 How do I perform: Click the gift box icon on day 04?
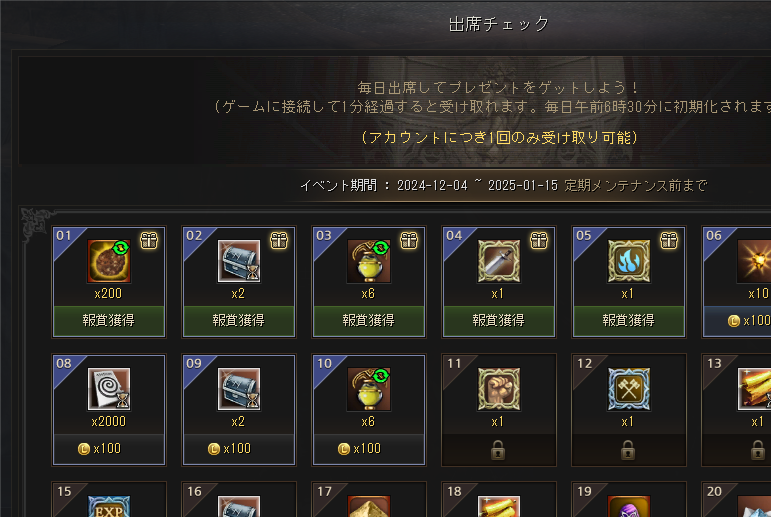click(539, 241)
